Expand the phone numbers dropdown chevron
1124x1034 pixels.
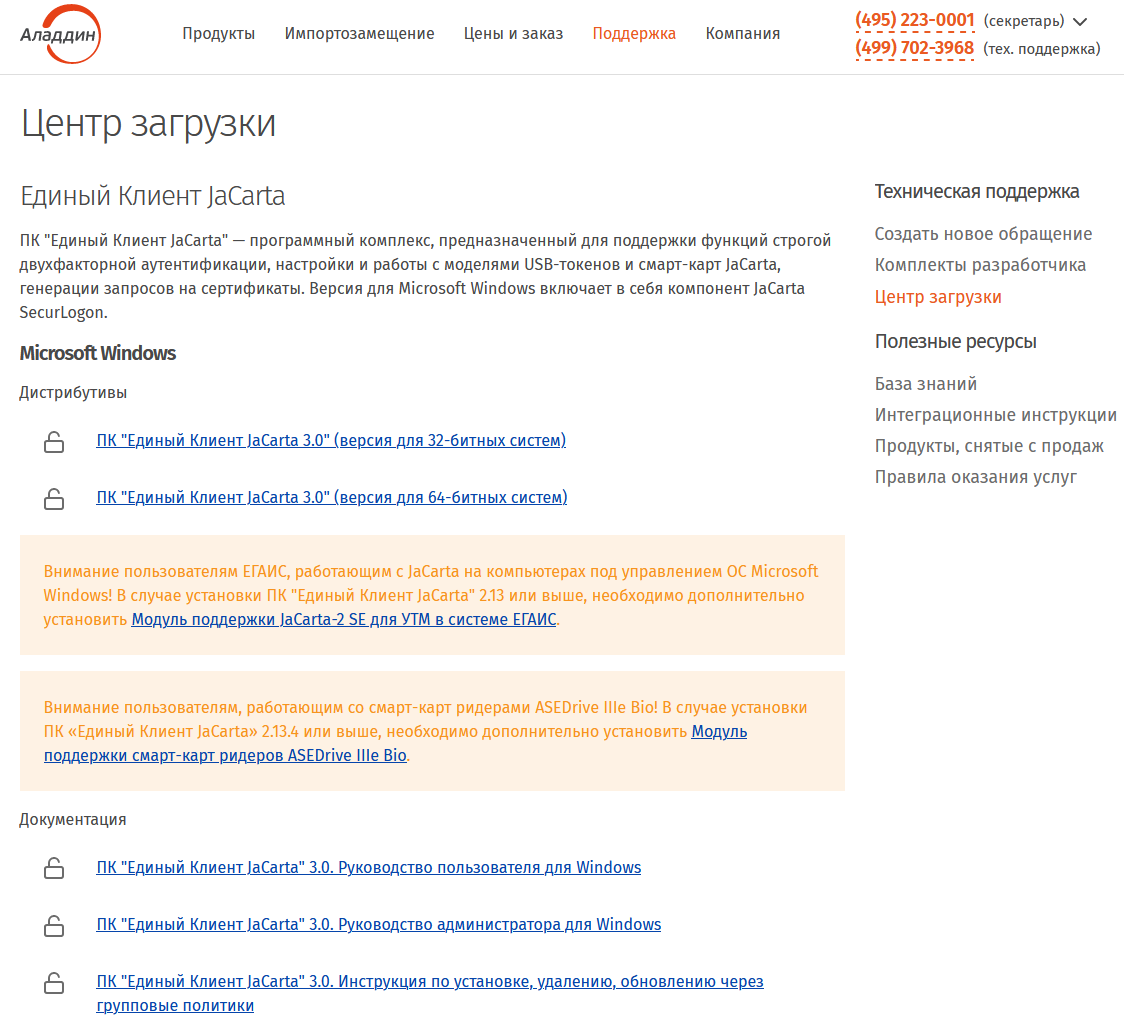pos(1080,22)
